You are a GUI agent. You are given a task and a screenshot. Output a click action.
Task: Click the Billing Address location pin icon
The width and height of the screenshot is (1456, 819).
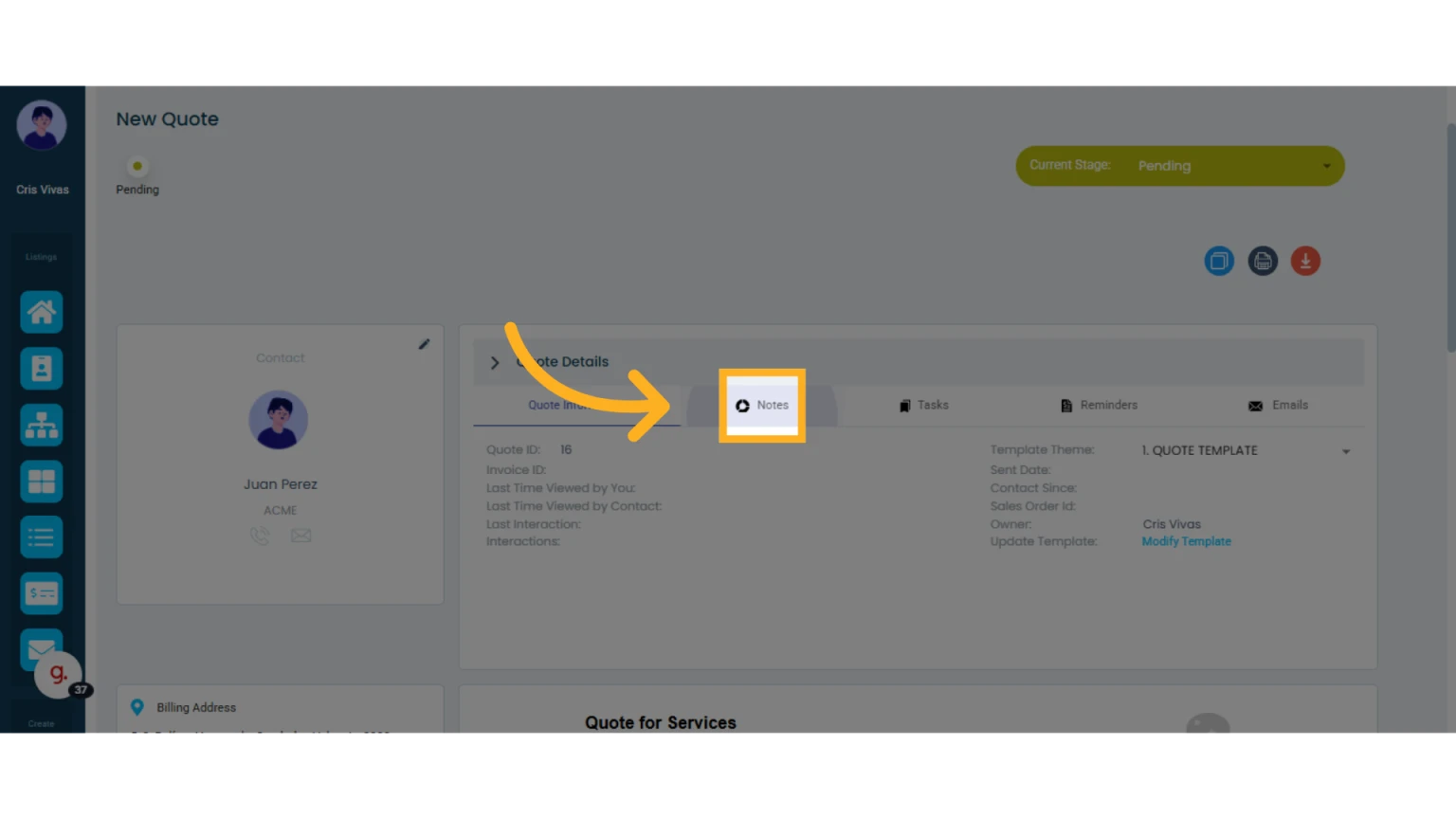click(137, 707)
